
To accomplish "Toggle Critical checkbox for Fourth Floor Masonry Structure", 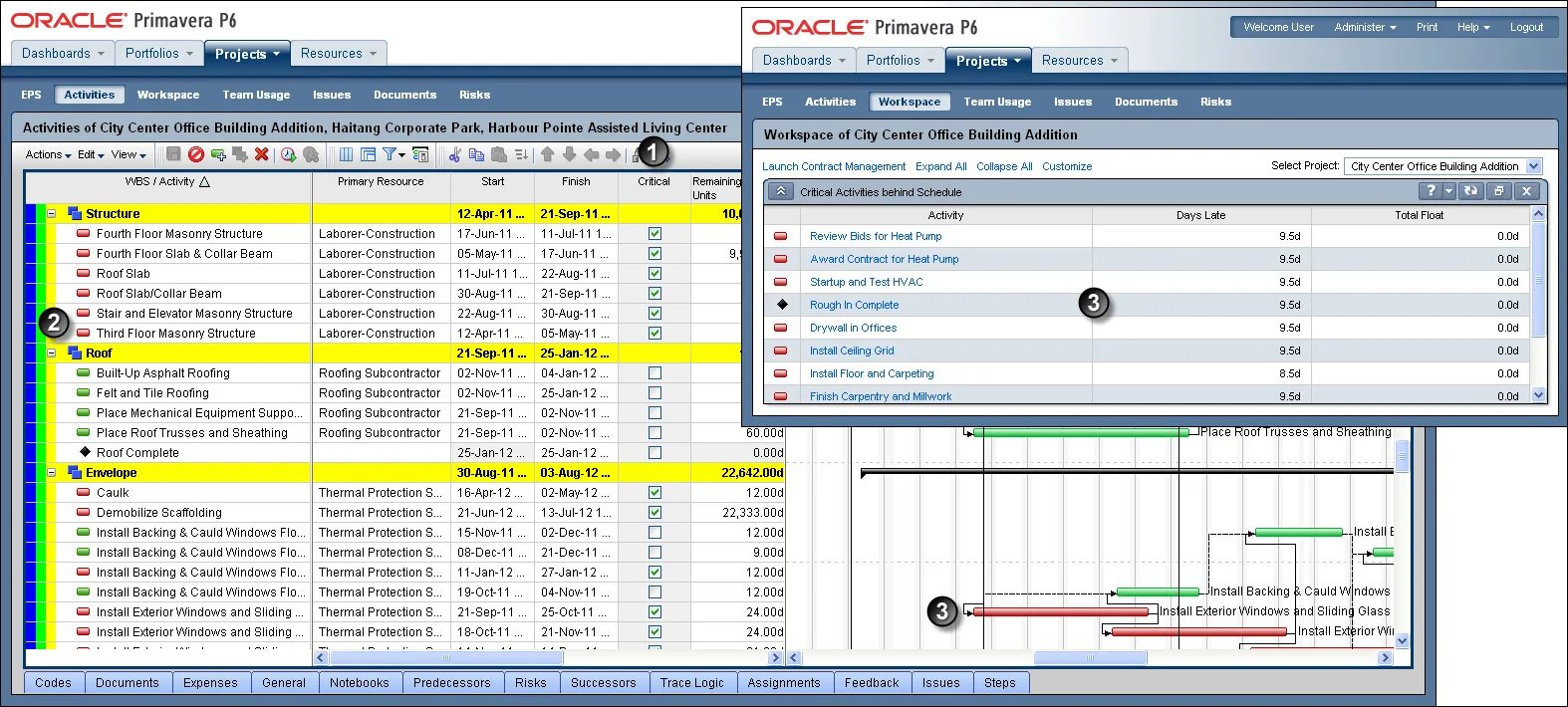I will 654,233.
